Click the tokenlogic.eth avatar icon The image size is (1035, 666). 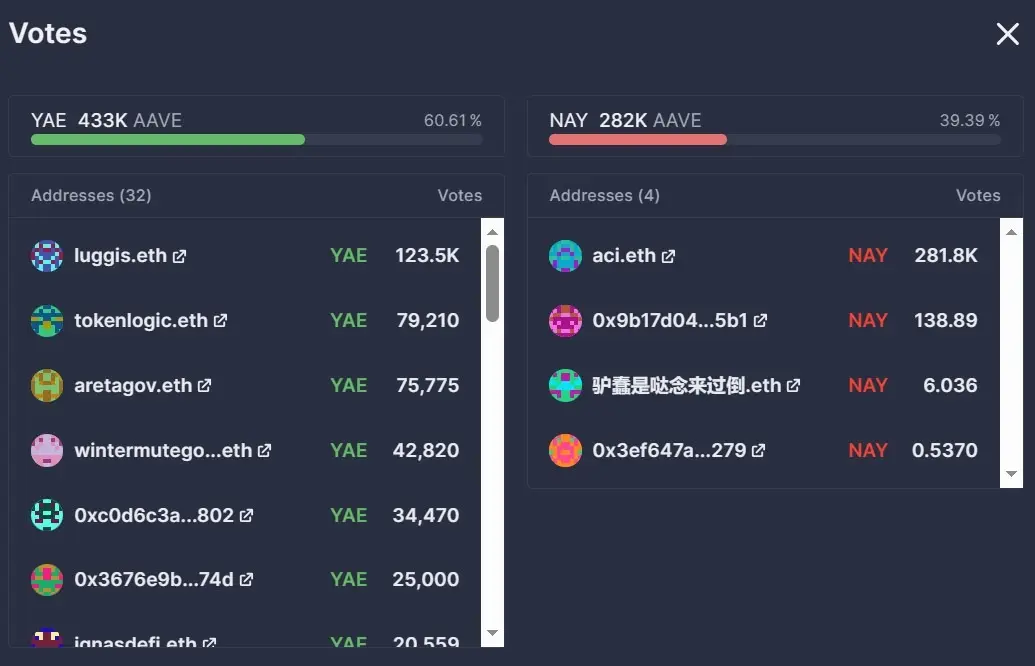46,320
